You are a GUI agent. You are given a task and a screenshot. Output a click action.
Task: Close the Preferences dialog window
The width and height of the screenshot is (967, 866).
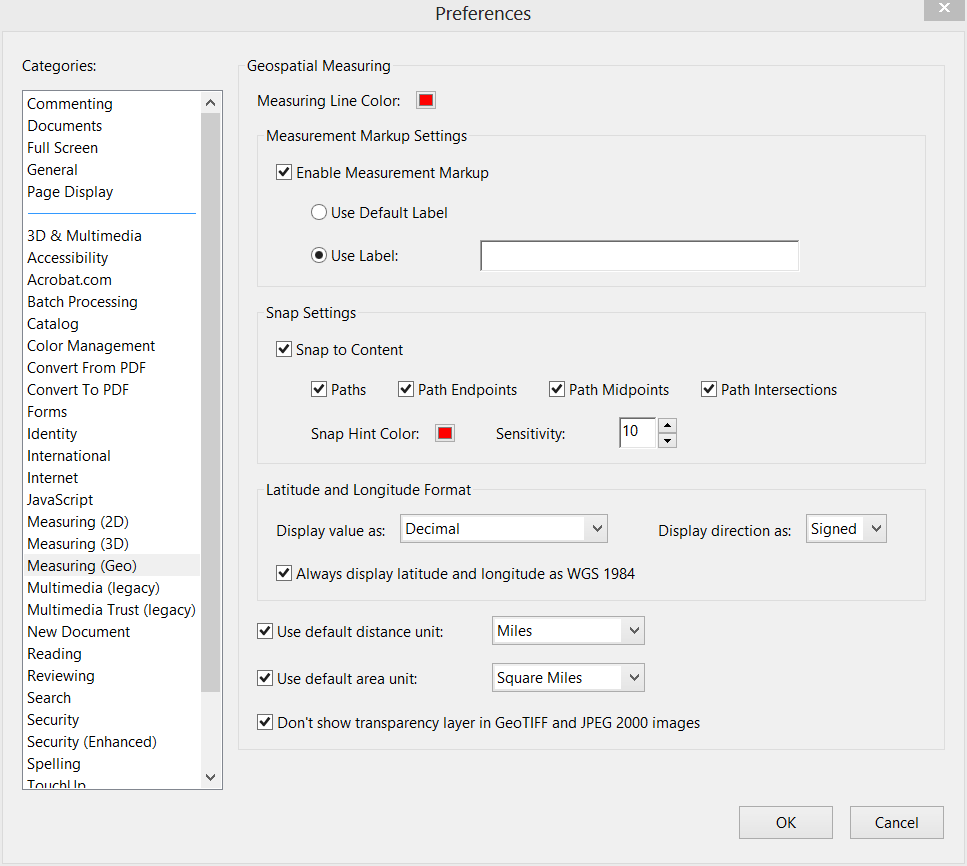click(x=944, y=9)
